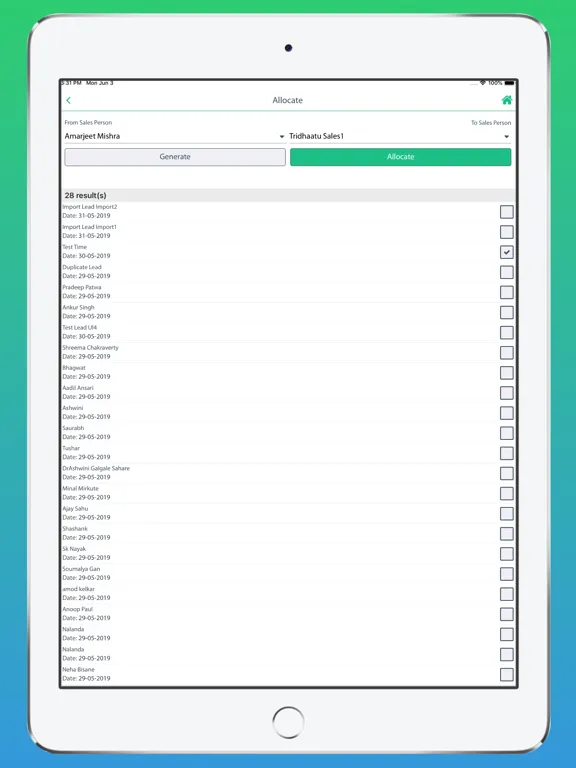Image resolution: width=576 pixels, height=768 pixels.
Task: Click the Pradeep Patwa lead name
Action: pyautogui.click(x=82, y=287)
